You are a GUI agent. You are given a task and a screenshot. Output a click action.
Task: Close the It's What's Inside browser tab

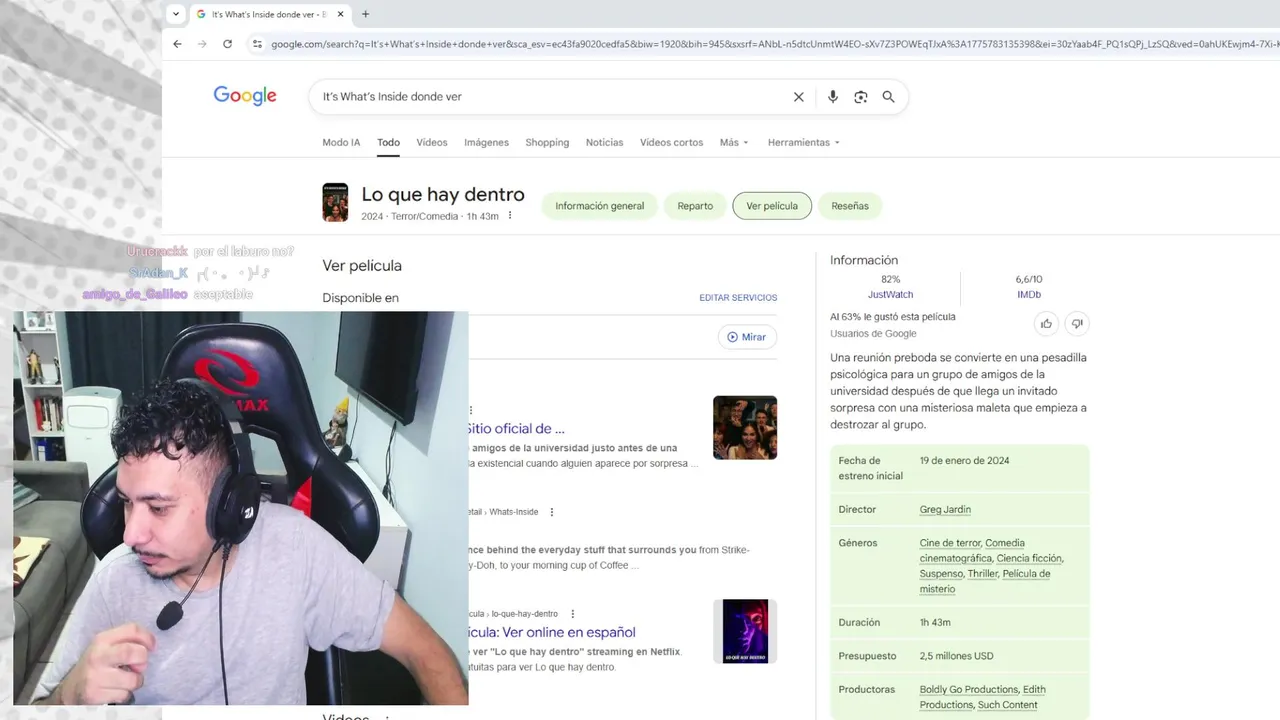coord(341,14)
